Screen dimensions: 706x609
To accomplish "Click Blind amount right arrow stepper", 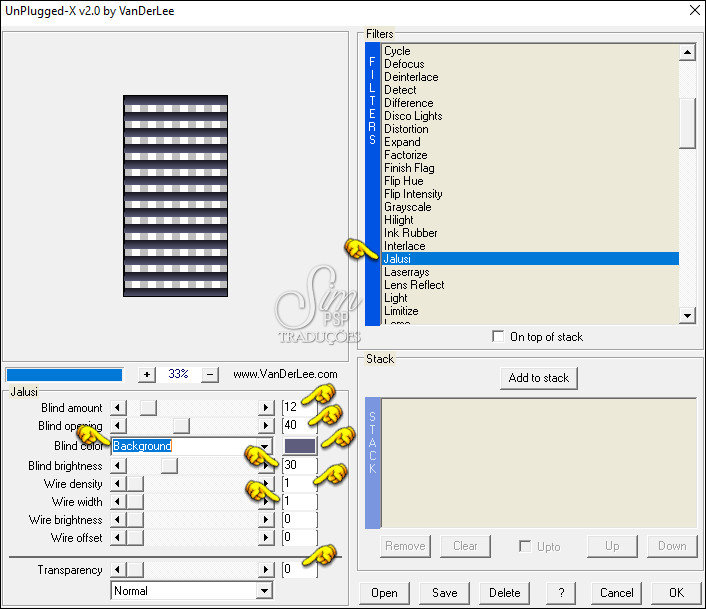I will point(266,408).
